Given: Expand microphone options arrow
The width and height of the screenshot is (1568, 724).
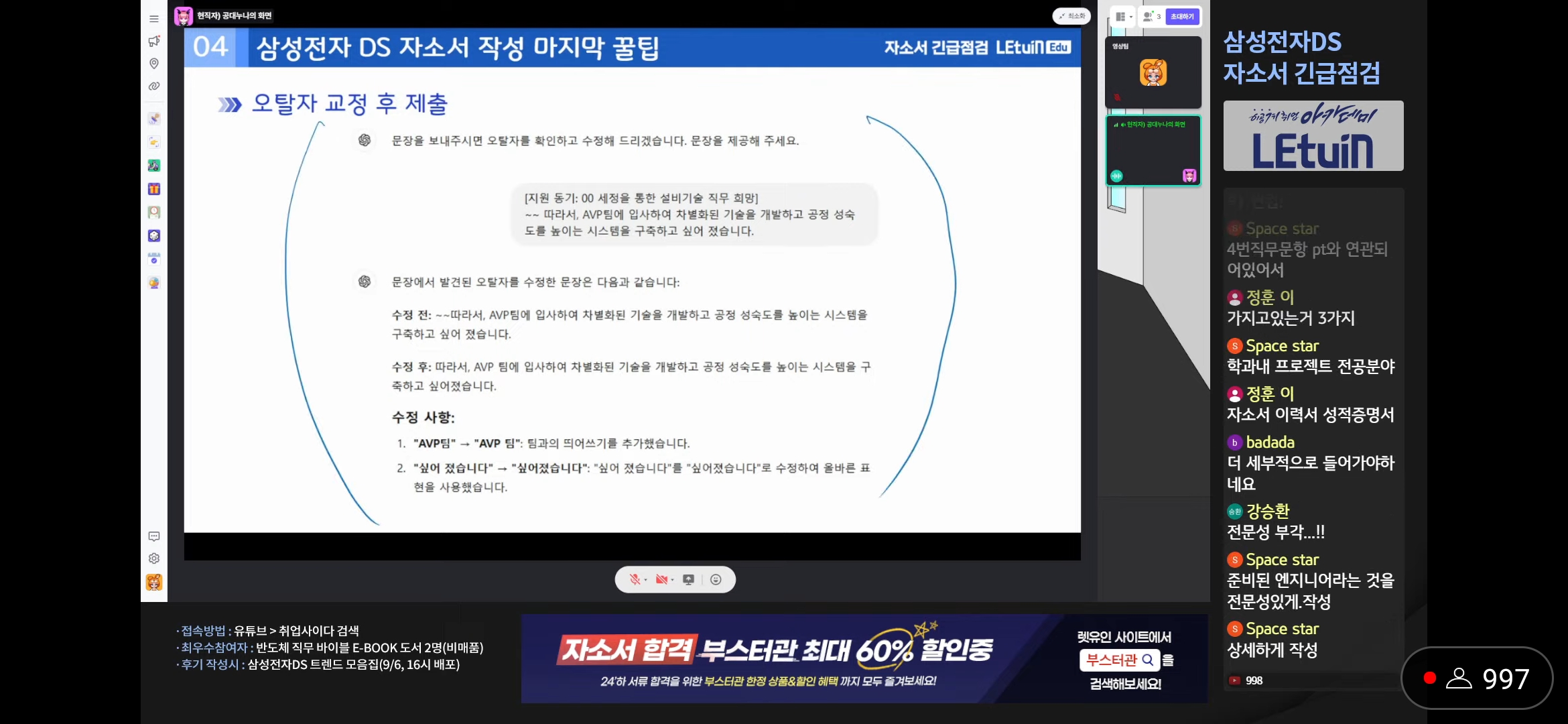Looking at the screenshot, I should 646,581.
